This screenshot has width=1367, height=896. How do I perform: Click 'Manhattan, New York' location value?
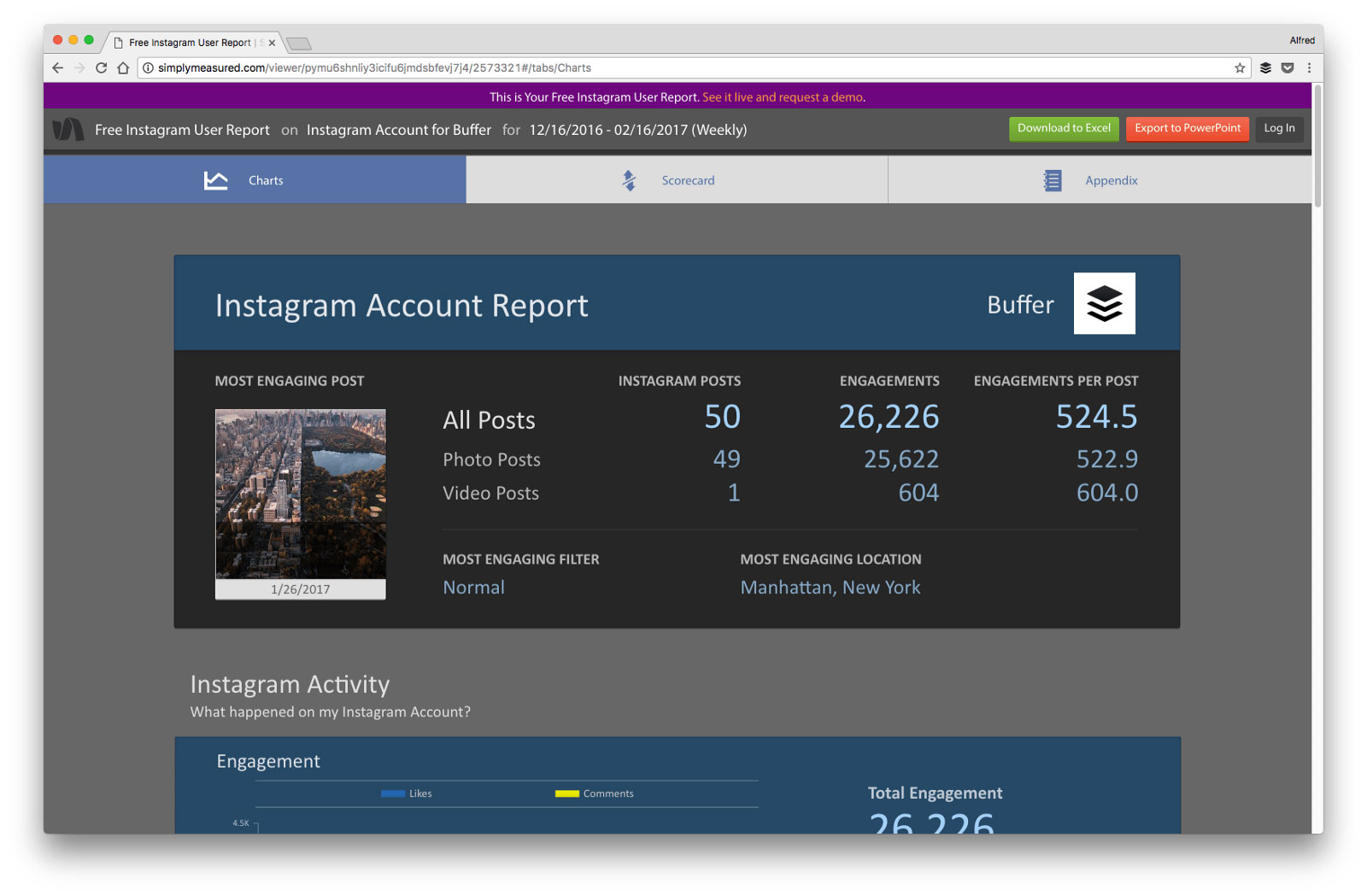click(830, 588)
